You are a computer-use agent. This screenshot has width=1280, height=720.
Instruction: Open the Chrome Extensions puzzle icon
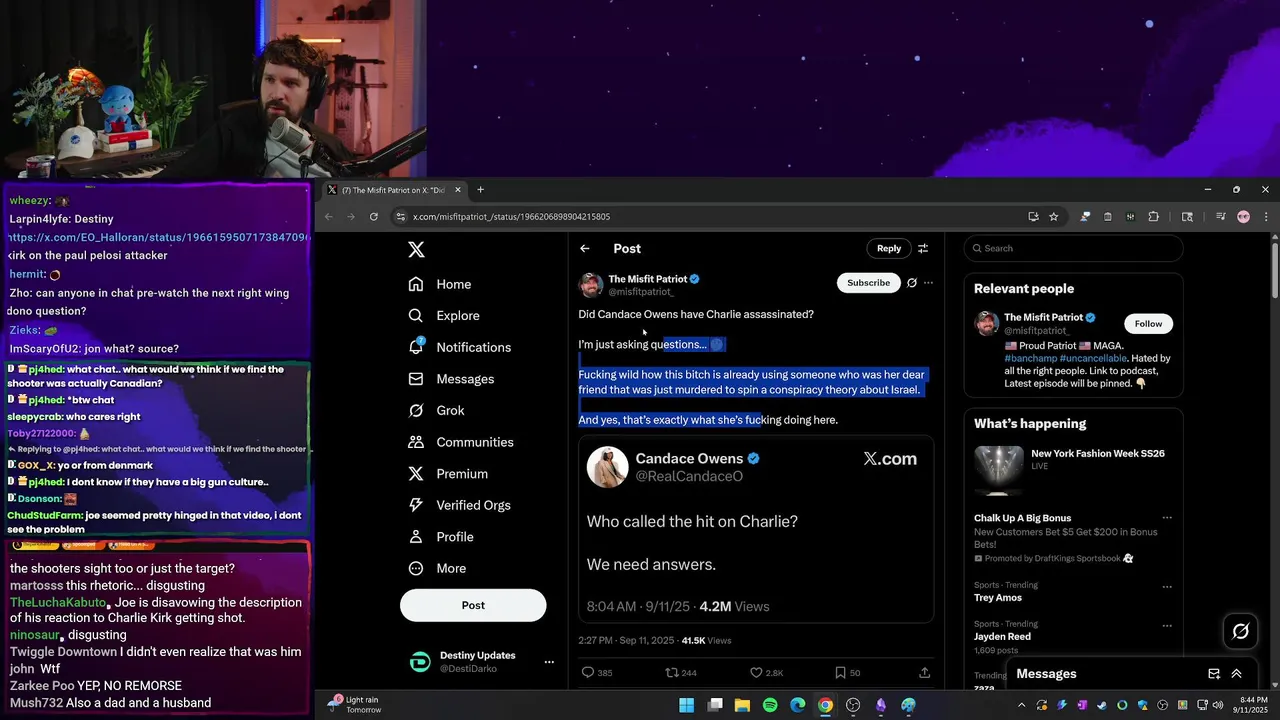(x=1154, y=217)
